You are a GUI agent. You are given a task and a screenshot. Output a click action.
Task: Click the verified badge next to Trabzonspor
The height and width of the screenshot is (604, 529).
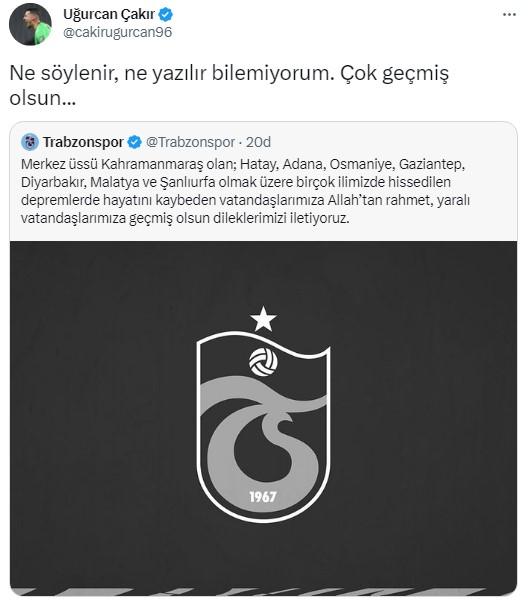click(134, 142)
